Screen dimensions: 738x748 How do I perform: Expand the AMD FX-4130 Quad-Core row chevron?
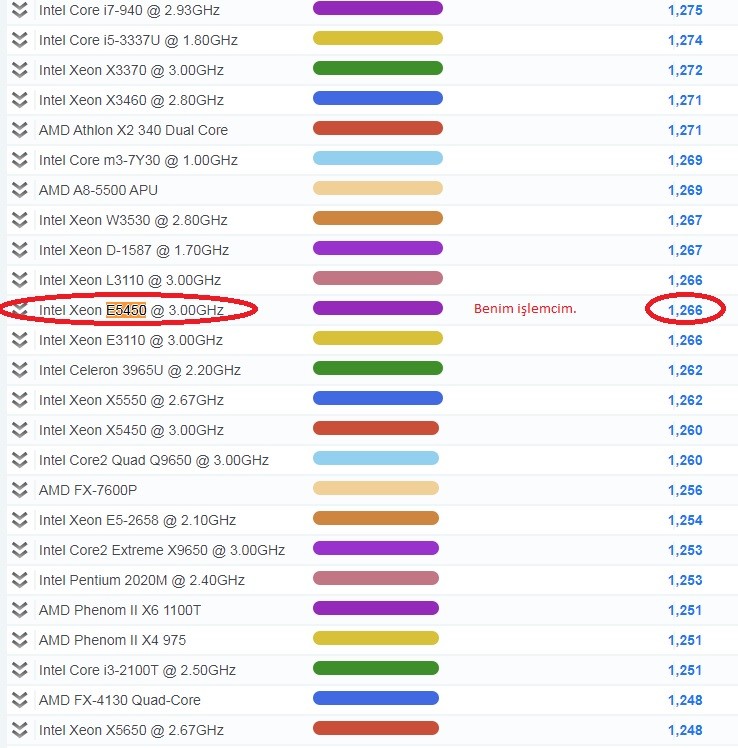[20, 700]
